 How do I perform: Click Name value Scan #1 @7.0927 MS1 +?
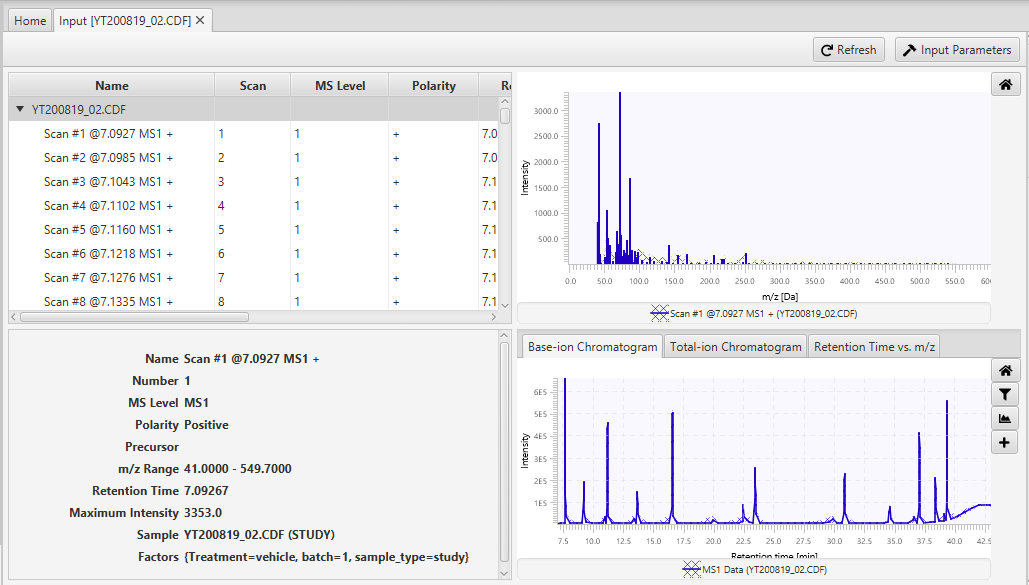(251, 359)
